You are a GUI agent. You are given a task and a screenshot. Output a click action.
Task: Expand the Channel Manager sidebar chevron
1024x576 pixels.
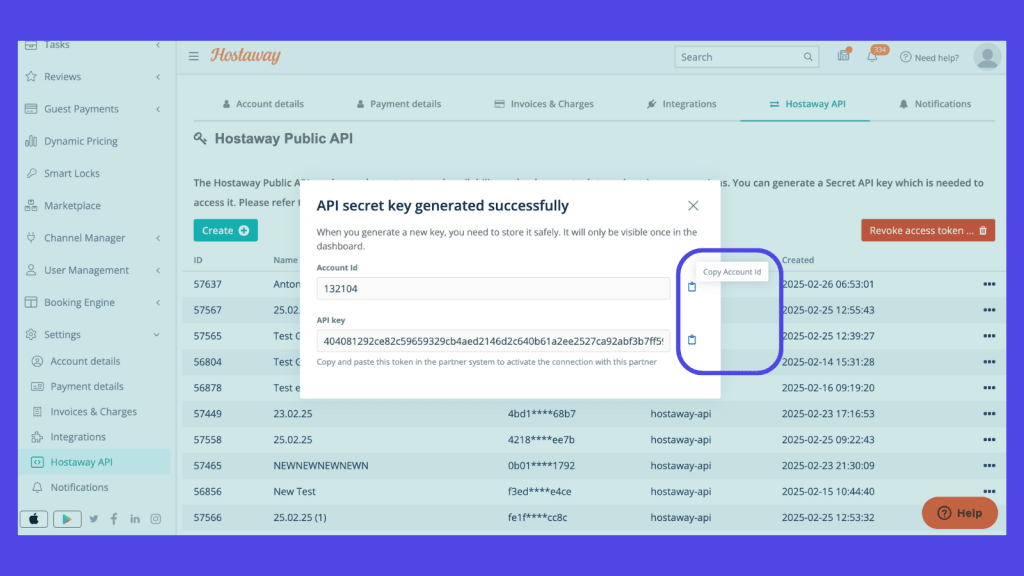click(x=158, y=238)
